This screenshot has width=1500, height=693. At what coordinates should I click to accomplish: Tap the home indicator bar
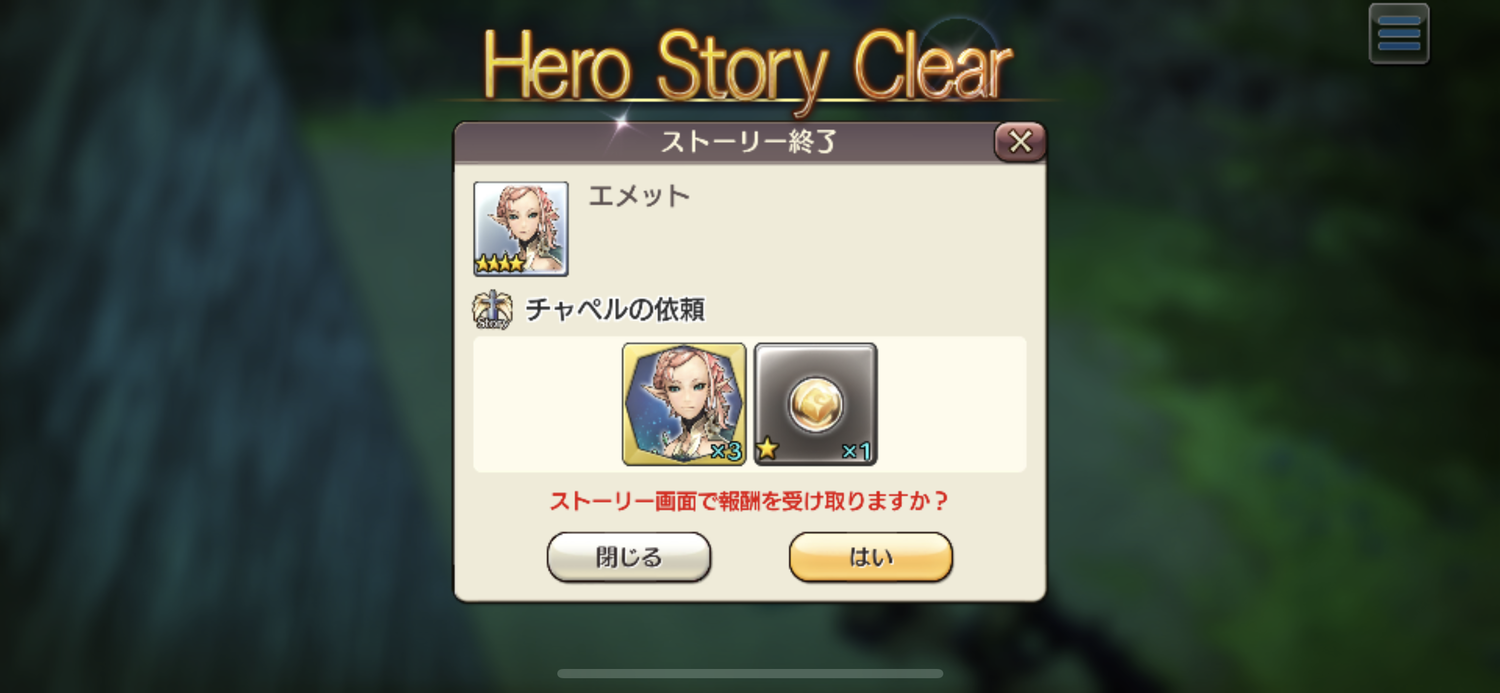pos(750,674)
